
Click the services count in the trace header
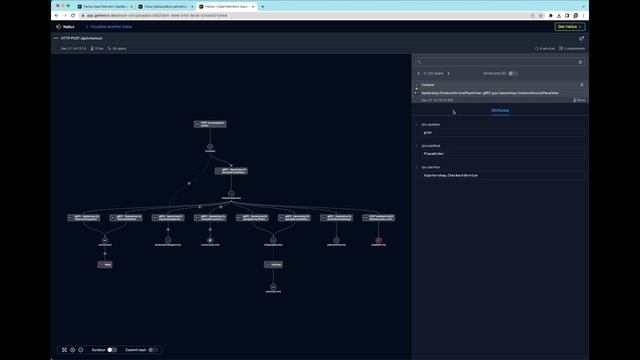[x=545, y=49]
